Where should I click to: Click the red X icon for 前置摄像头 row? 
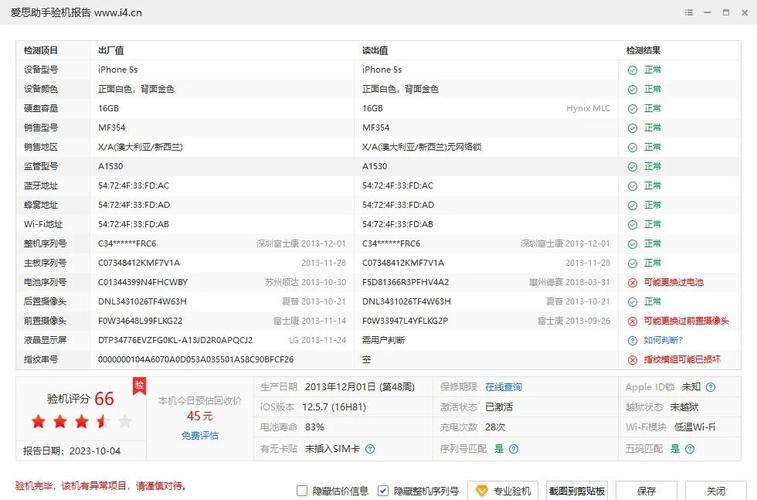pos(632,321)
